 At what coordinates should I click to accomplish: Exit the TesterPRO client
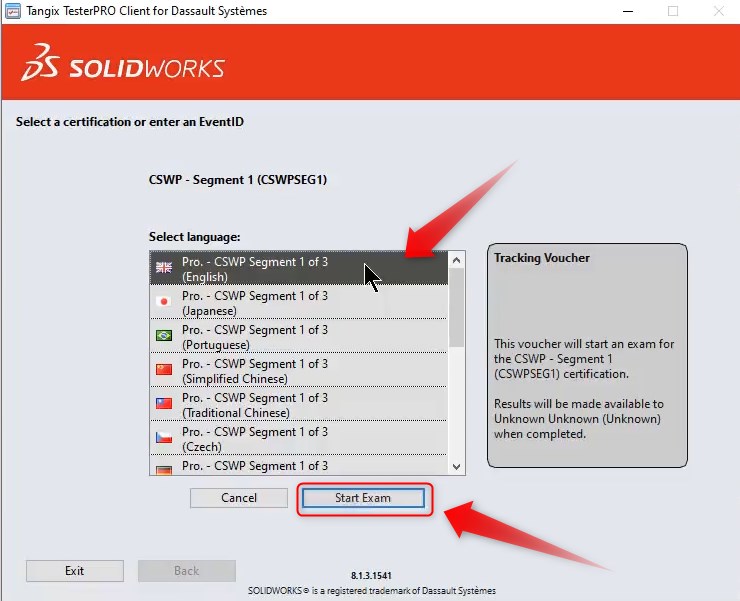pos(75,571)
